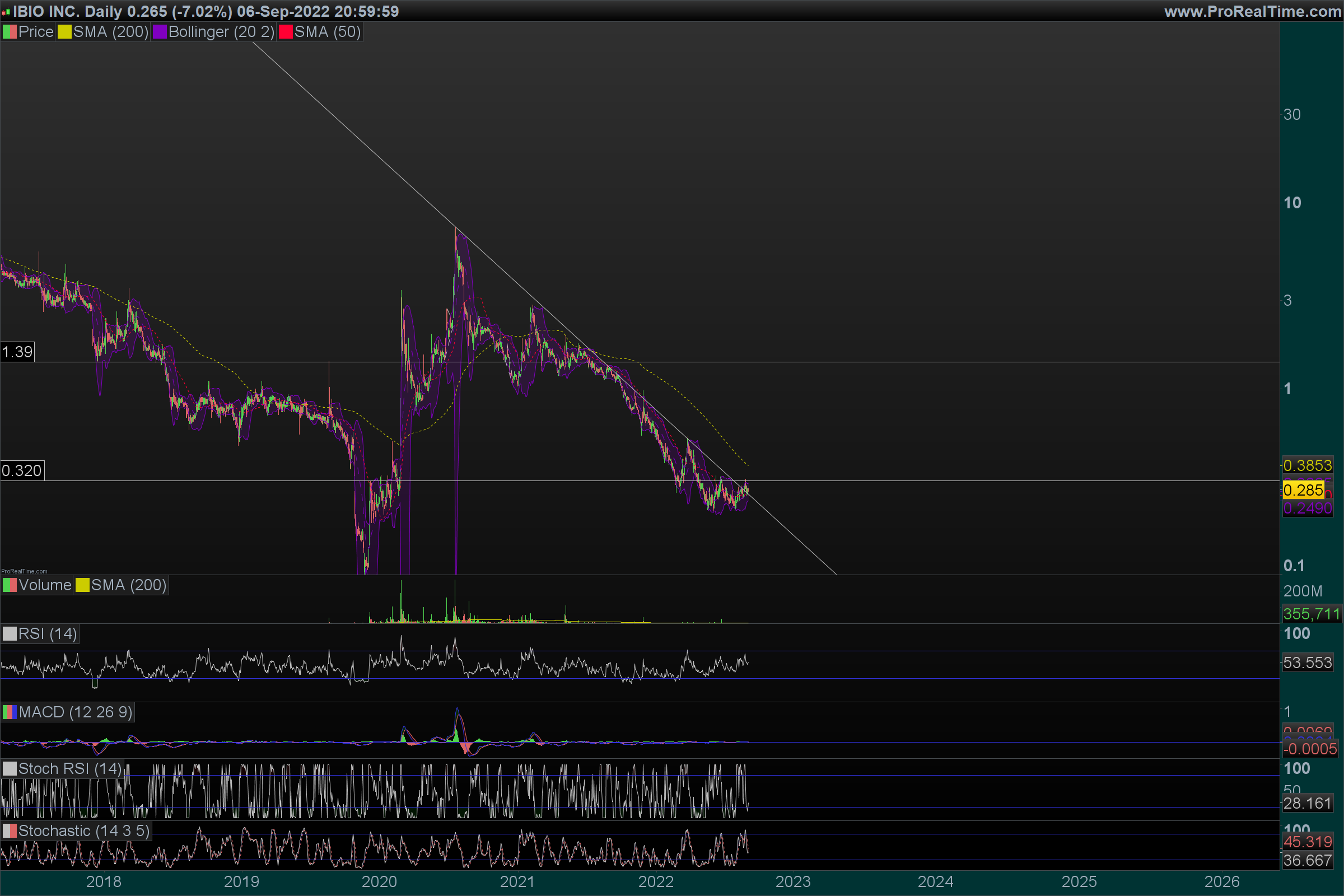Viewport: 1344px width, 896px height.
Task: Click the red SMA (50) legend icon
Action: pyautogui.click(x=286, y=32)
